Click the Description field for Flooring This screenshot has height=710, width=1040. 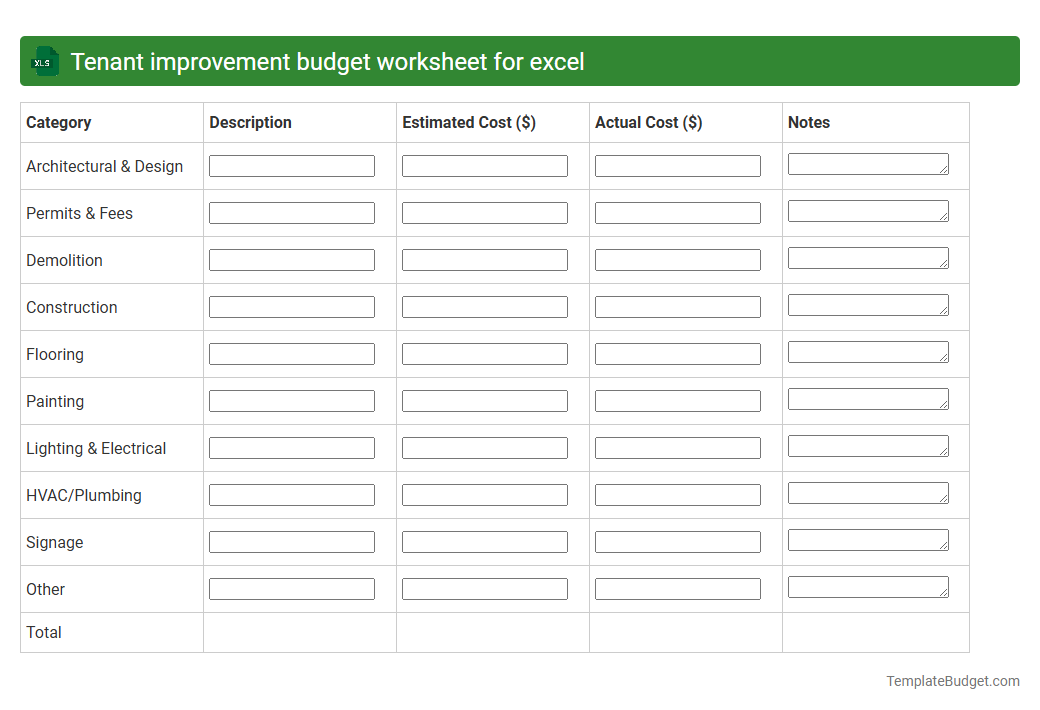point(291,353)
